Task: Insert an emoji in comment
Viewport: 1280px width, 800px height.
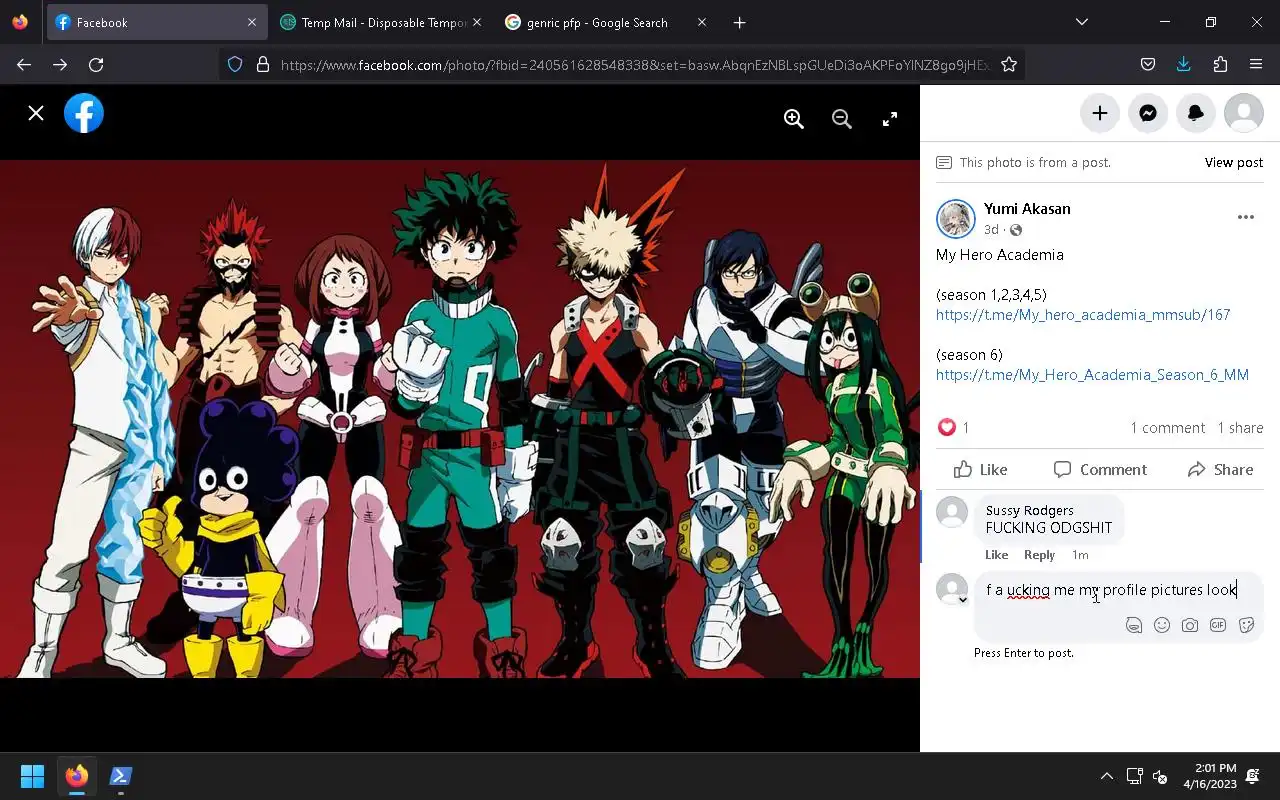Action: point(1162,625)
